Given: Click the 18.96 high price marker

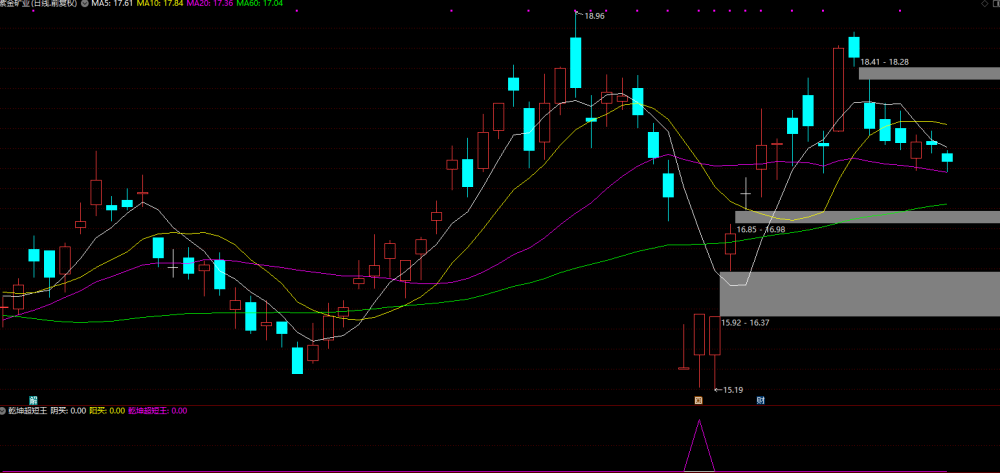Looking at the screenshot, I should click(593, 16).
